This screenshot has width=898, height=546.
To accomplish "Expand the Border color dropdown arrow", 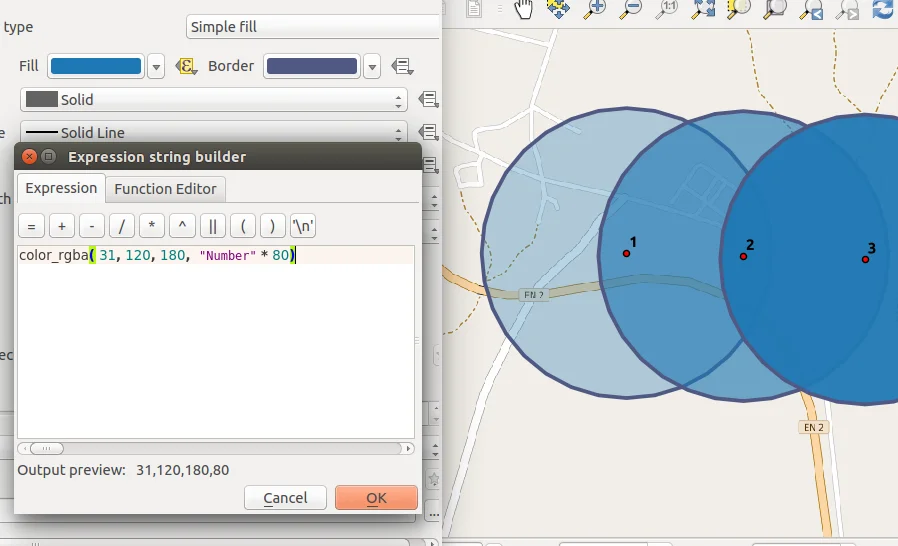I will pos(372,67).
